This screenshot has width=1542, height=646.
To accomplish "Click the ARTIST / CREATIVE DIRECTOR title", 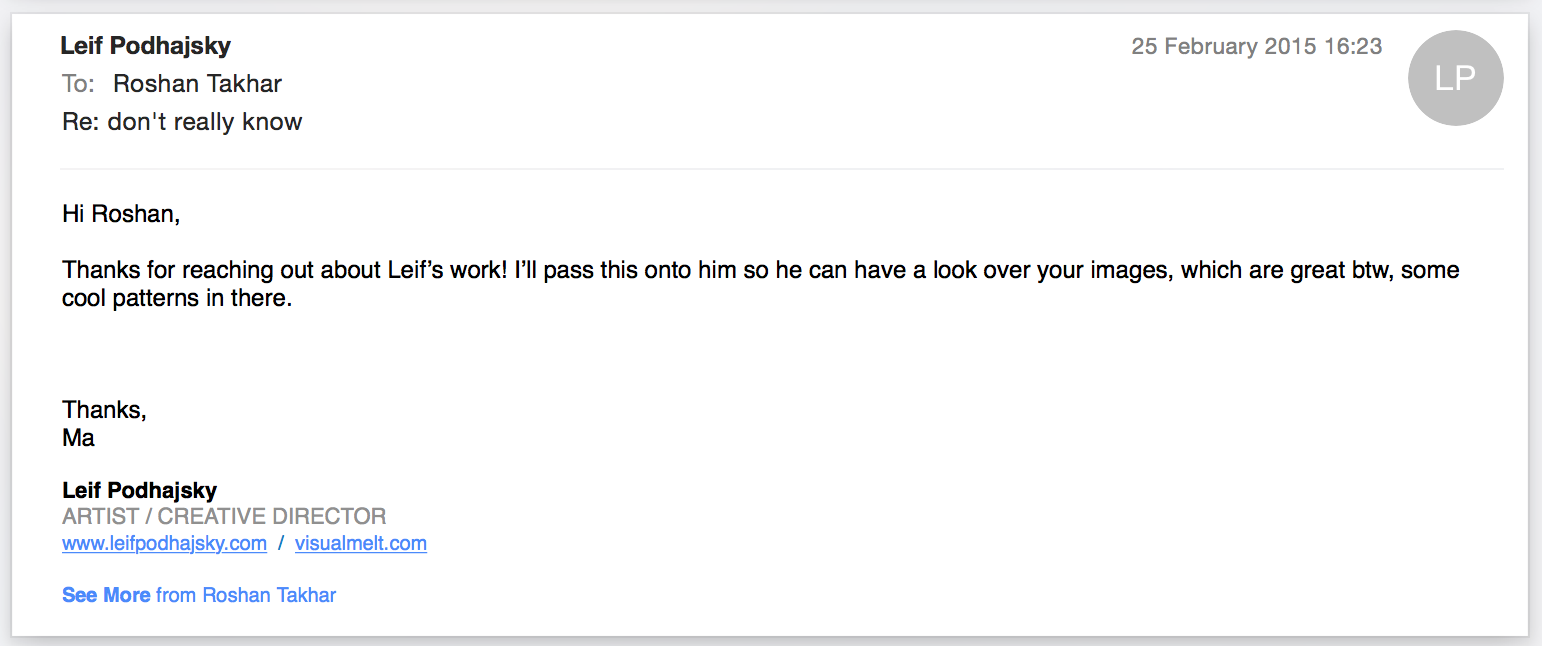I will coord(224,516).
